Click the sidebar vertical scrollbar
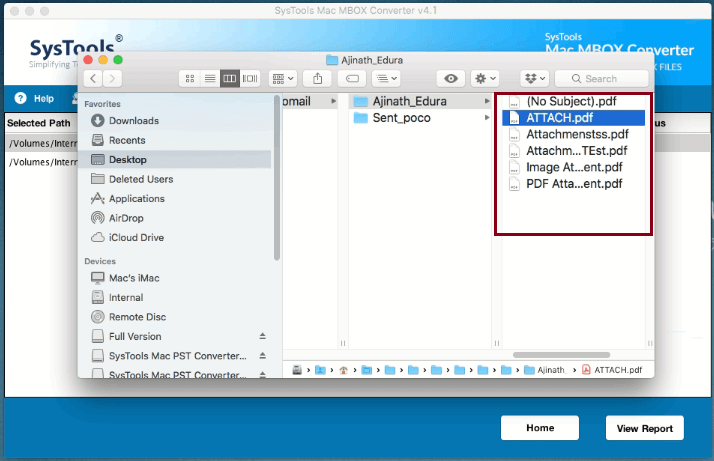 (276, 178)
